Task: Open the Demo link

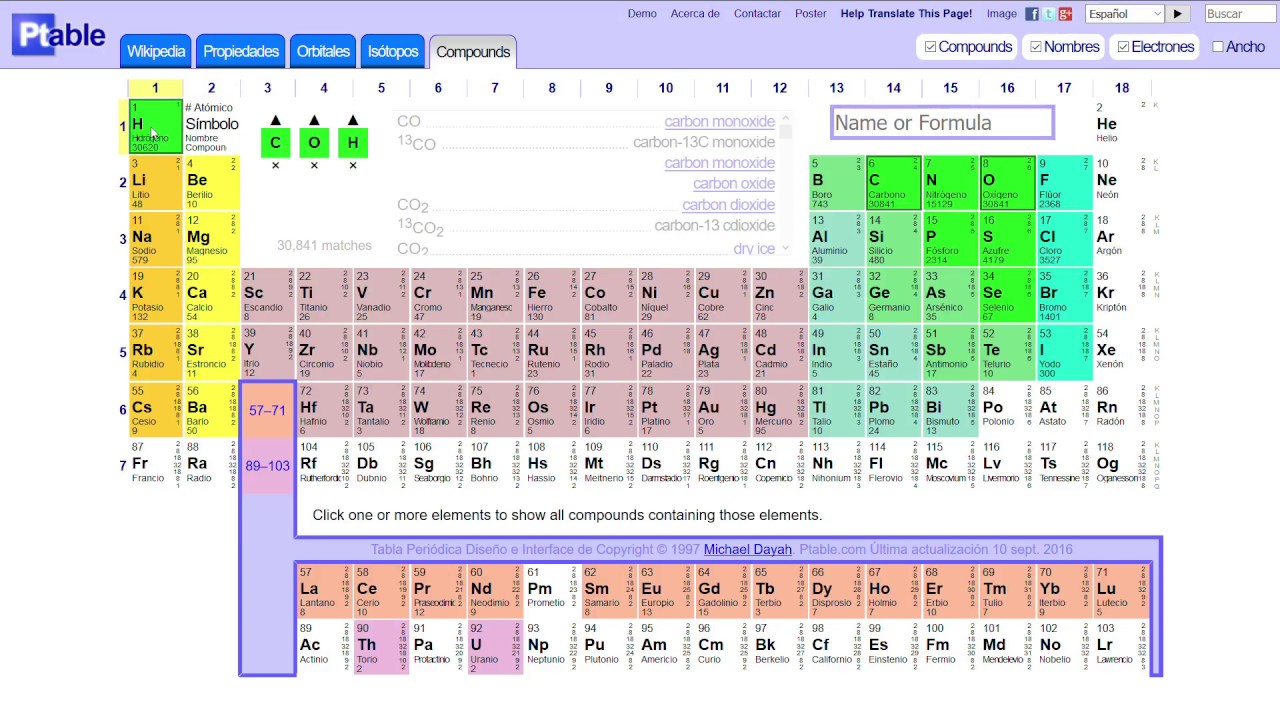Action: (642, 14)
